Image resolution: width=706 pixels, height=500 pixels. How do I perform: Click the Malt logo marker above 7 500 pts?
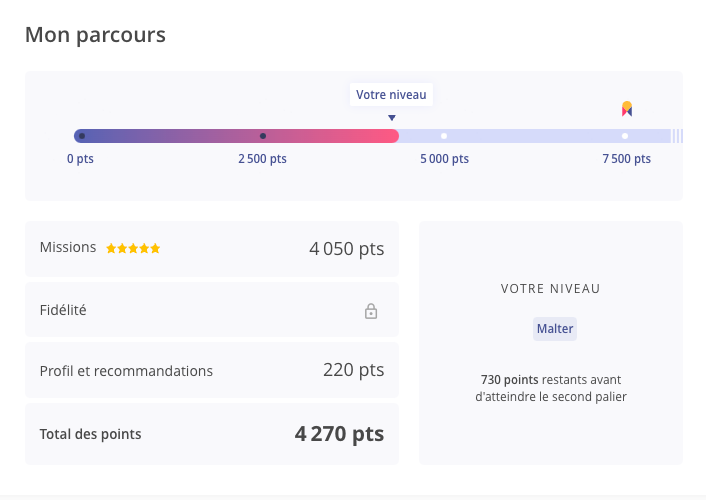click(x=626, y=109)
